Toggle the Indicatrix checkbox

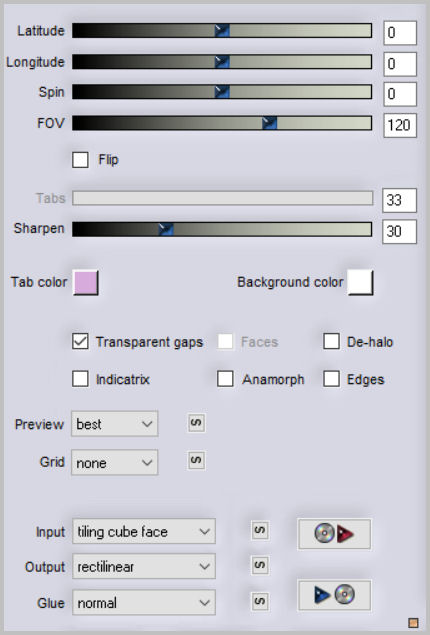tap(80, 379)
